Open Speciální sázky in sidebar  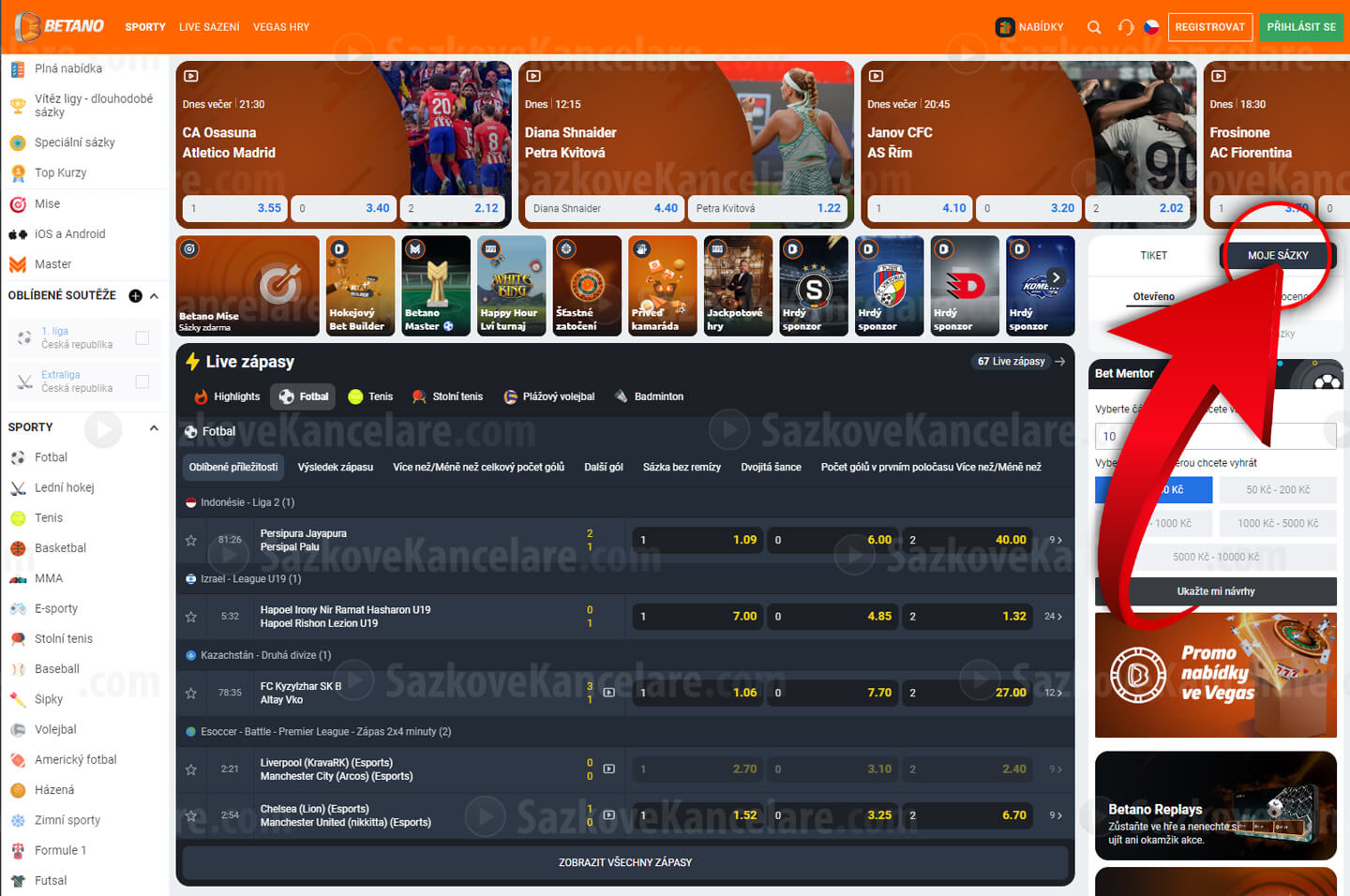[75, 142]
